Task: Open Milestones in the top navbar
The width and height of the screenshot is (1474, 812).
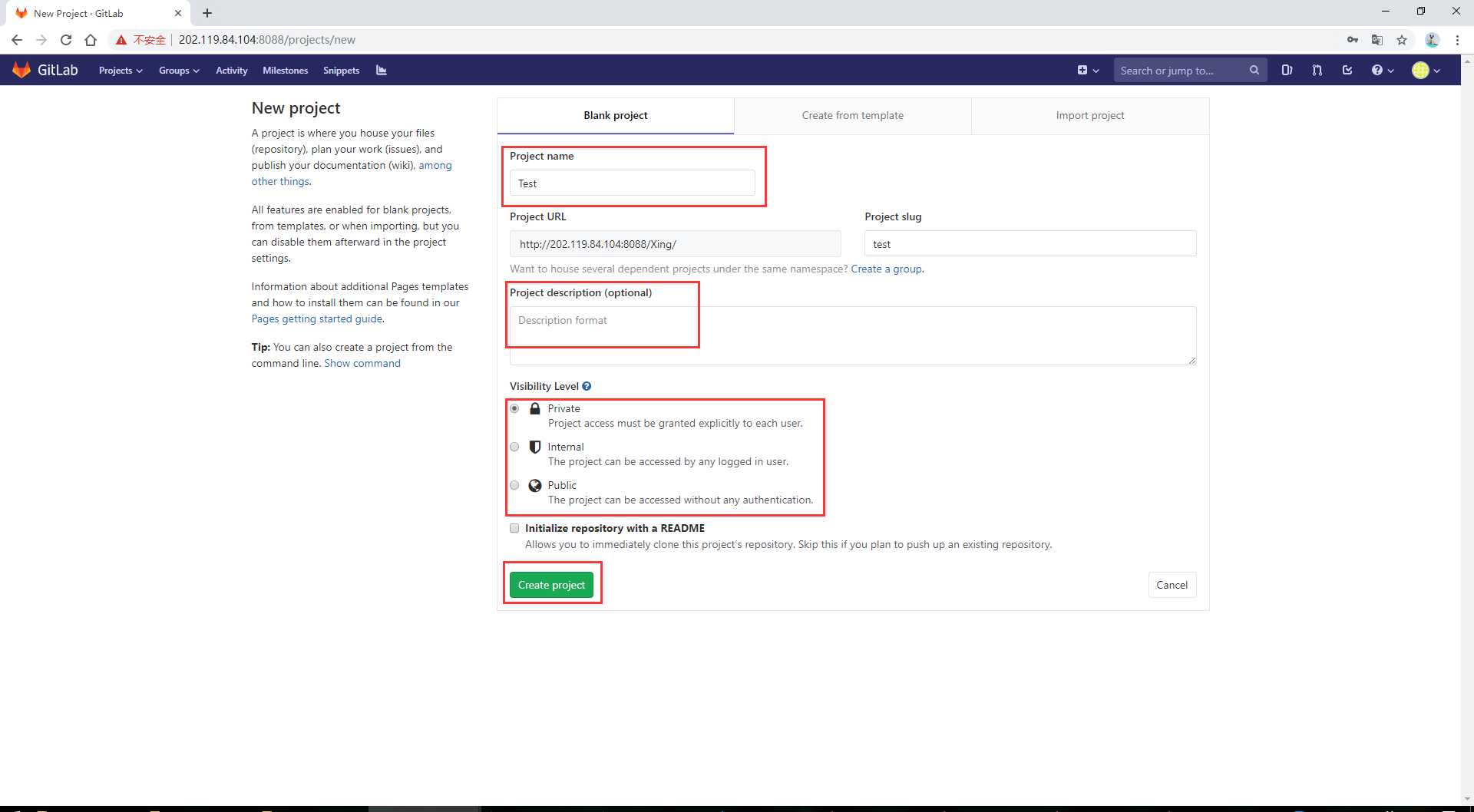Action: [286, 71]
